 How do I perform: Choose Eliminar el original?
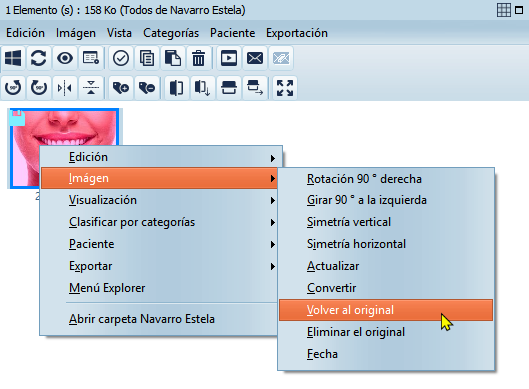386,332
